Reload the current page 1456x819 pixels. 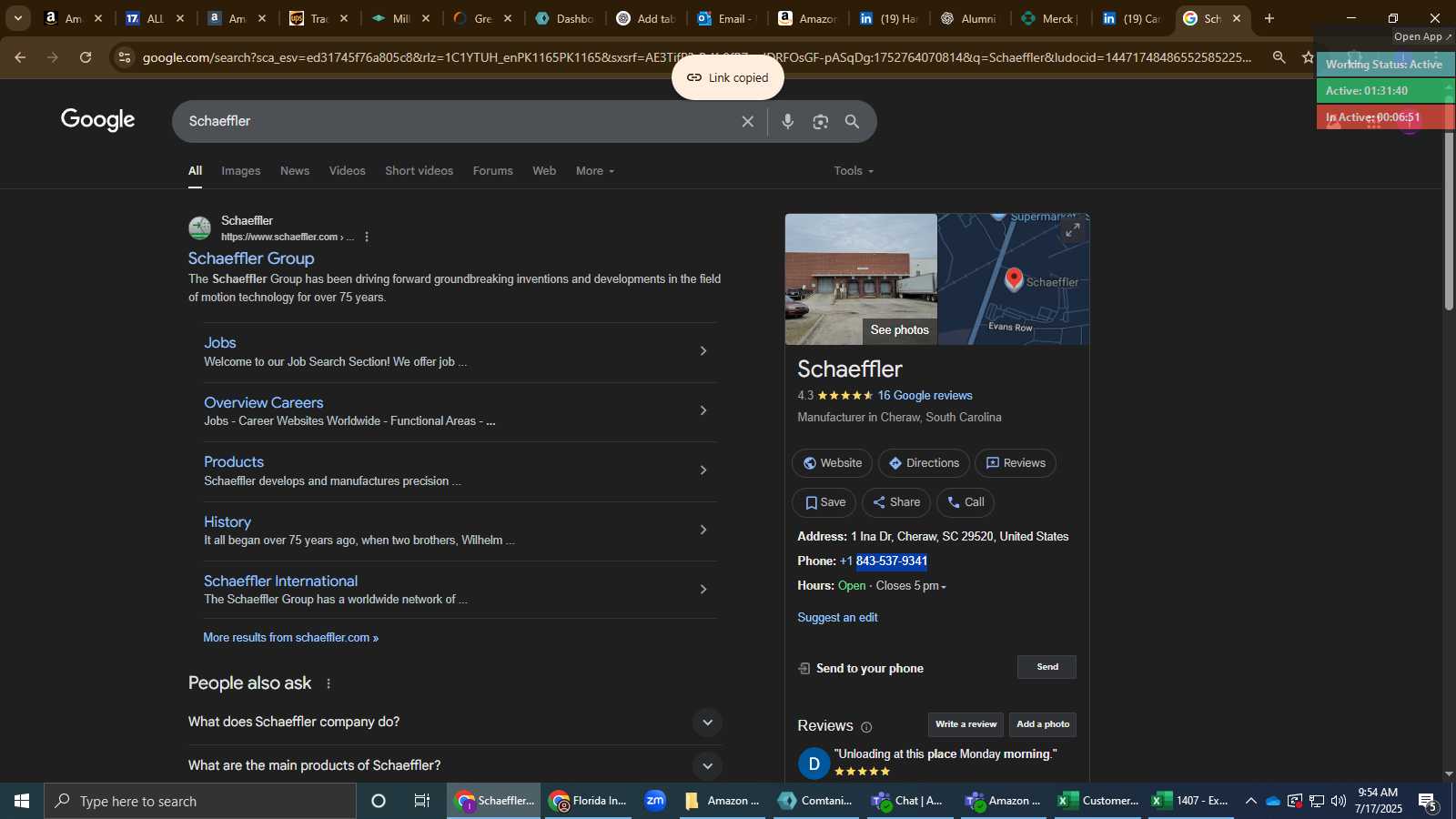point(86,57)
